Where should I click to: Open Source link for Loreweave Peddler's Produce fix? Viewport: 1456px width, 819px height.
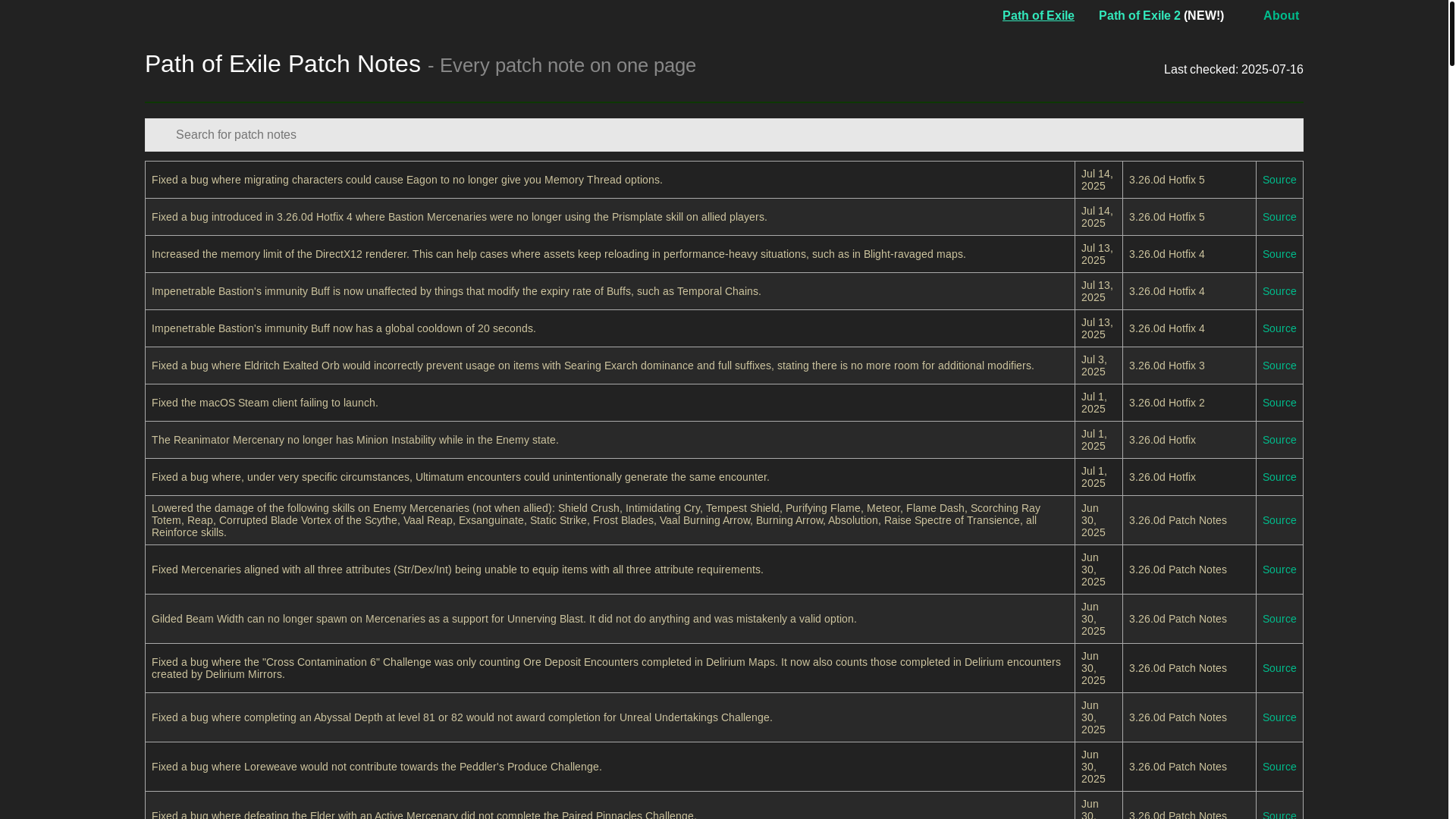click(1279, 767)
